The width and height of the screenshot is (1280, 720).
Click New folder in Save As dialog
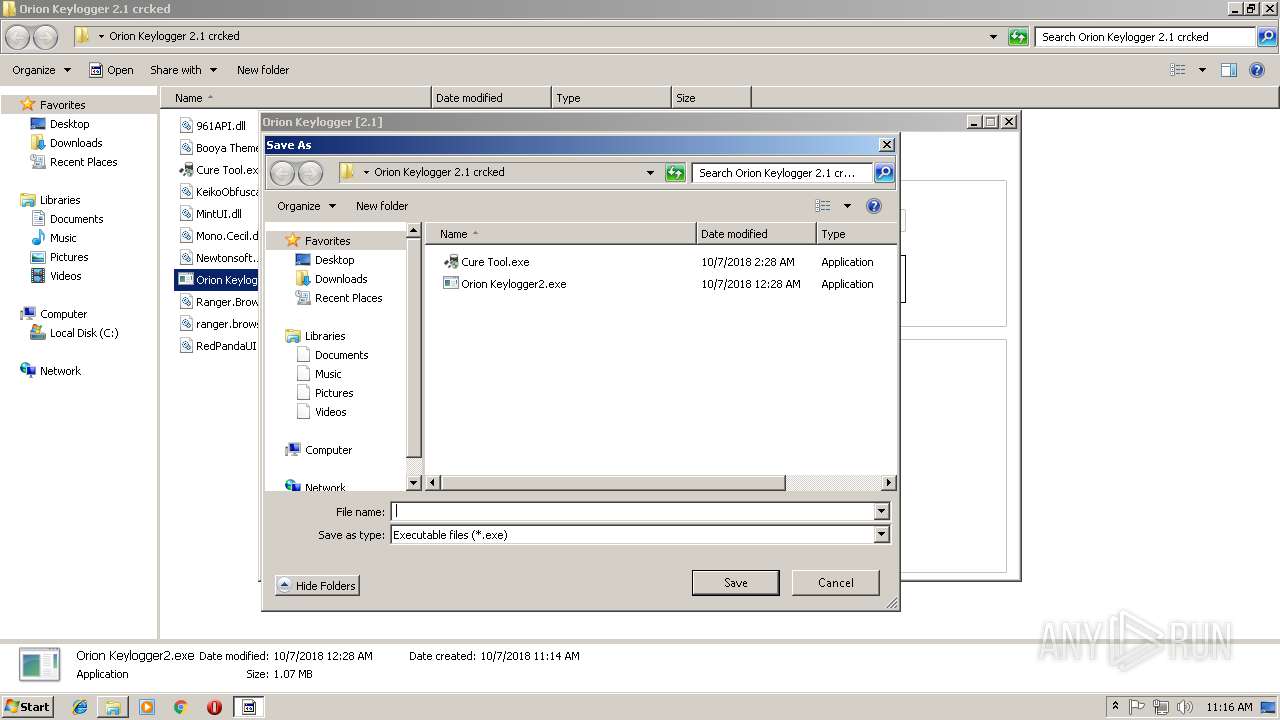click(382, 206)
